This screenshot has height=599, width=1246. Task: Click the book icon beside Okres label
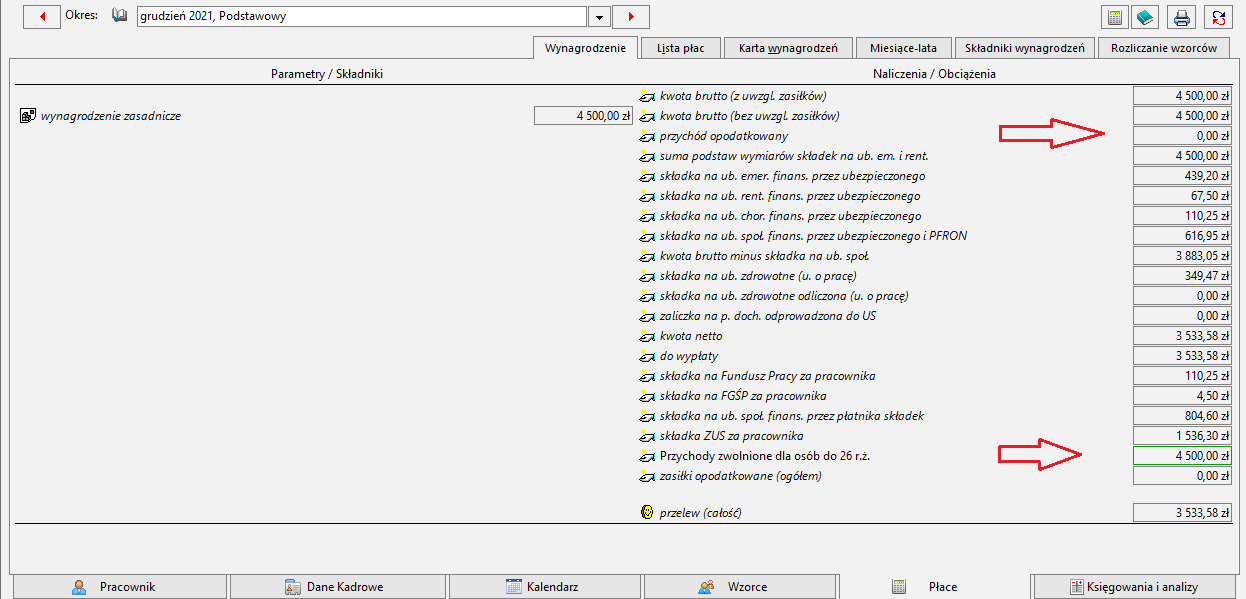pyautogui.click(x=120, y=16)
